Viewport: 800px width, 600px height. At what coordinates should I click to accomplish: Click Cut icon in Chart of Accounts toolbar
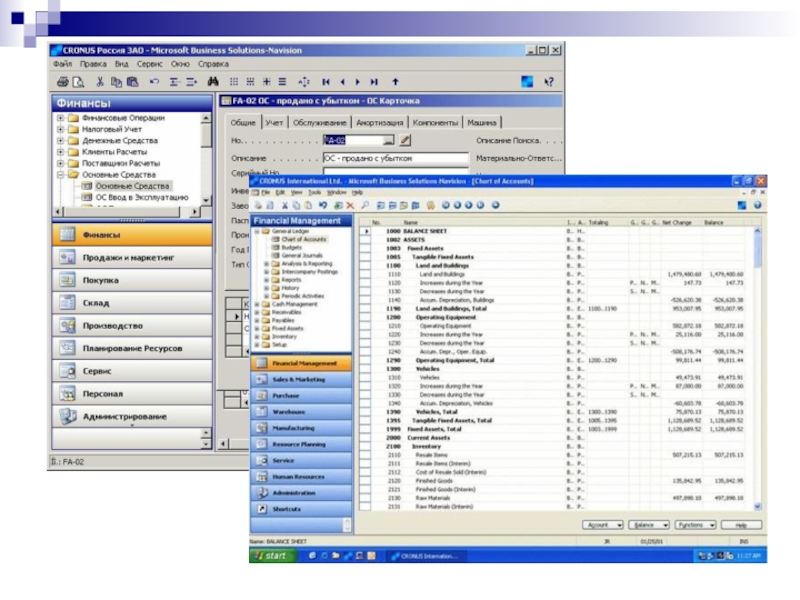coord(285,206)
